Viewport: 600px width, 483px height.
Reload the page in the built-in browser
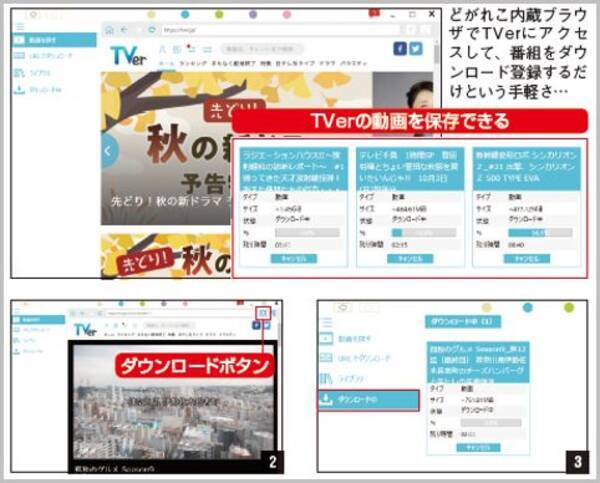152,29
